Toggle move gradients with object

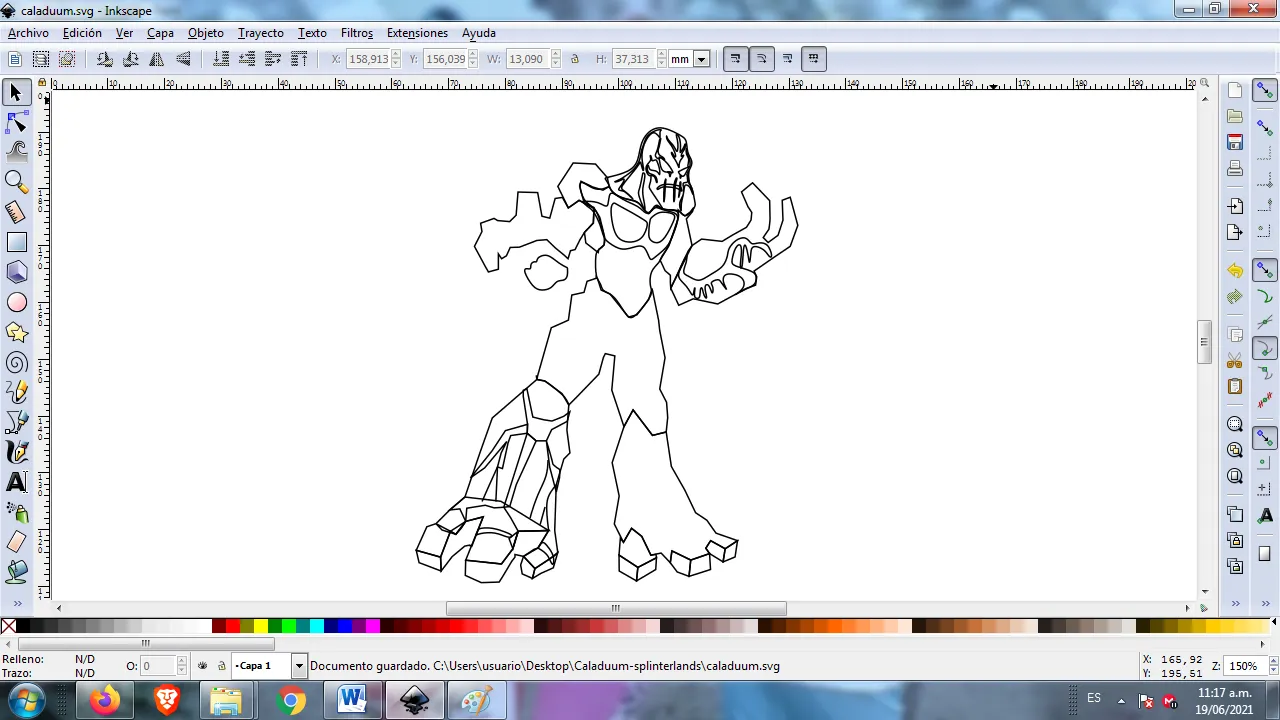[787, 59]
